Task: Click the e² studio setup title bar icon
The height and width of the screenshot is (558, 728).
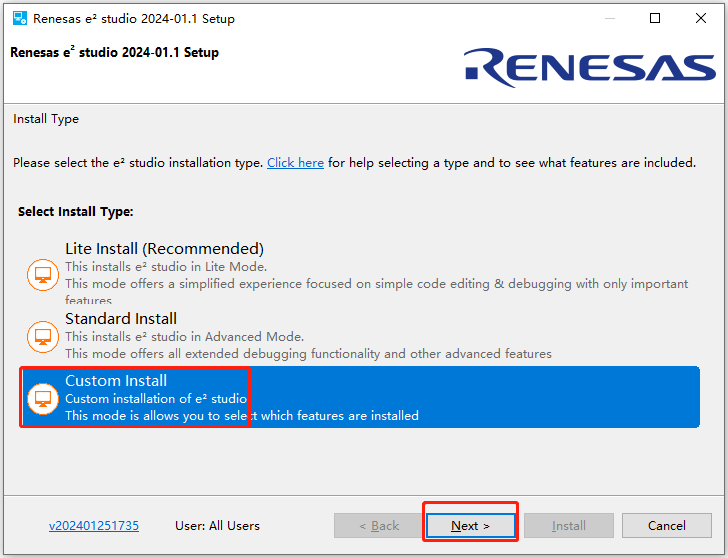Action: pyautogui.click(x=19, y=18)
